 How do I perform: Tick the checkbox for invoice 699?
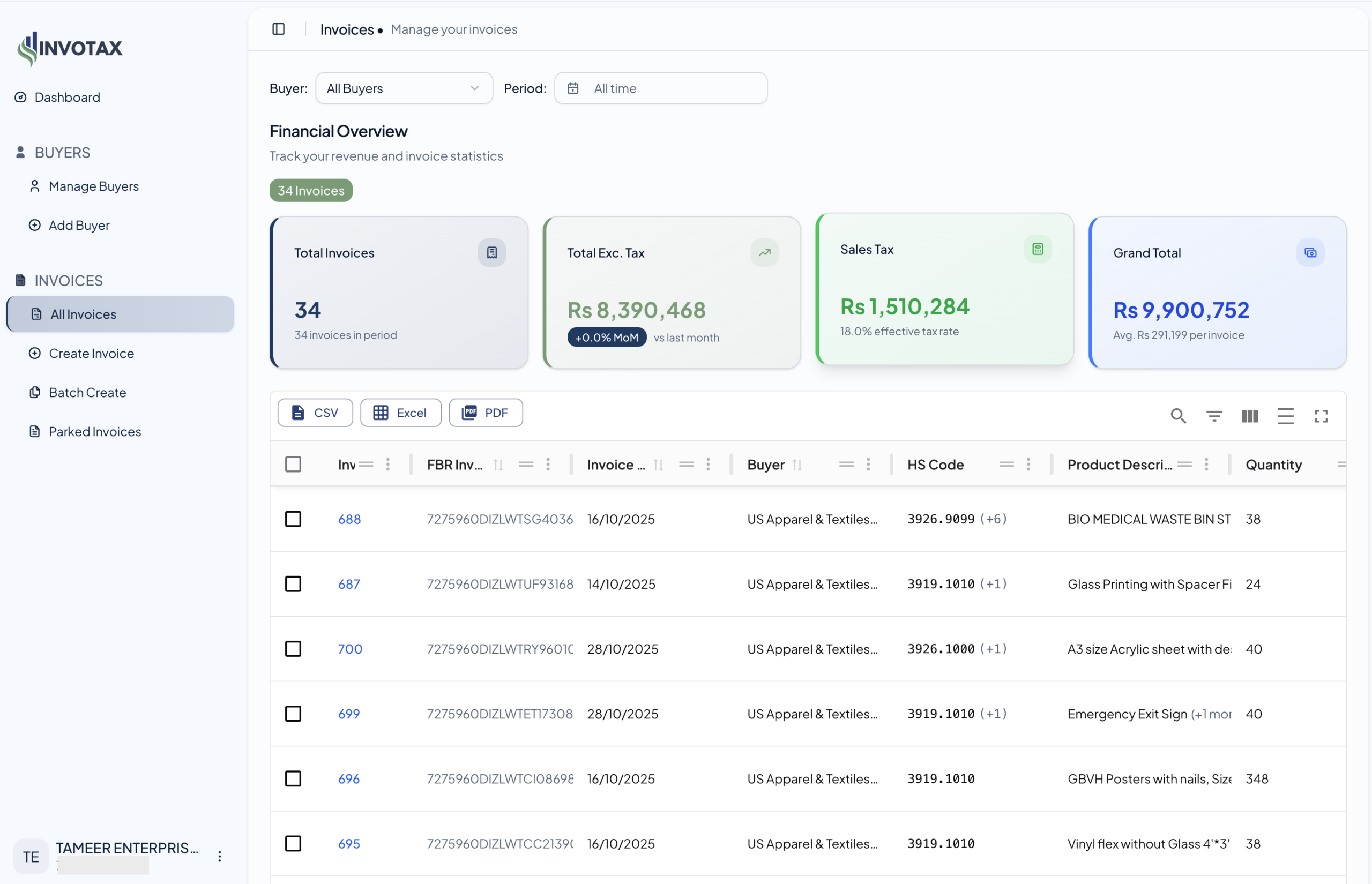pos(293,714)
